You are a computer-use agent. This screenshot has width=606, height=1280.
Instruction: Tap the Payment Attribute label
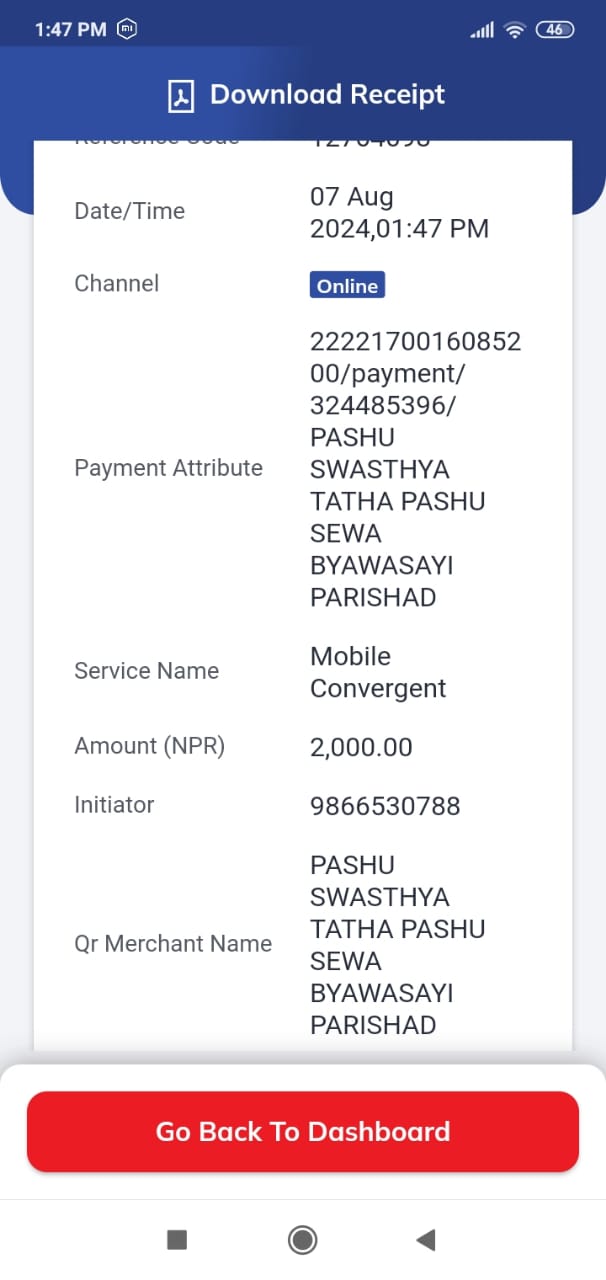point(168,468)
